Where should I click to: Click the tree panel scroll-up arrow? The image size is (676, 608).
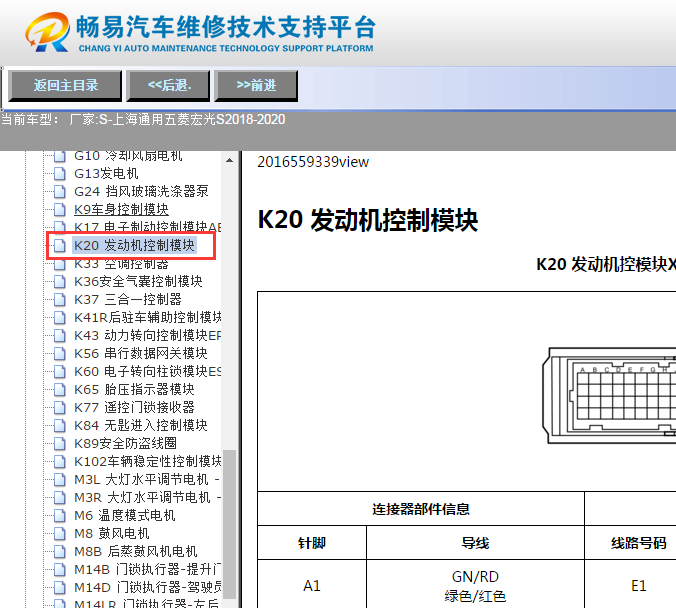click(229, 160)
